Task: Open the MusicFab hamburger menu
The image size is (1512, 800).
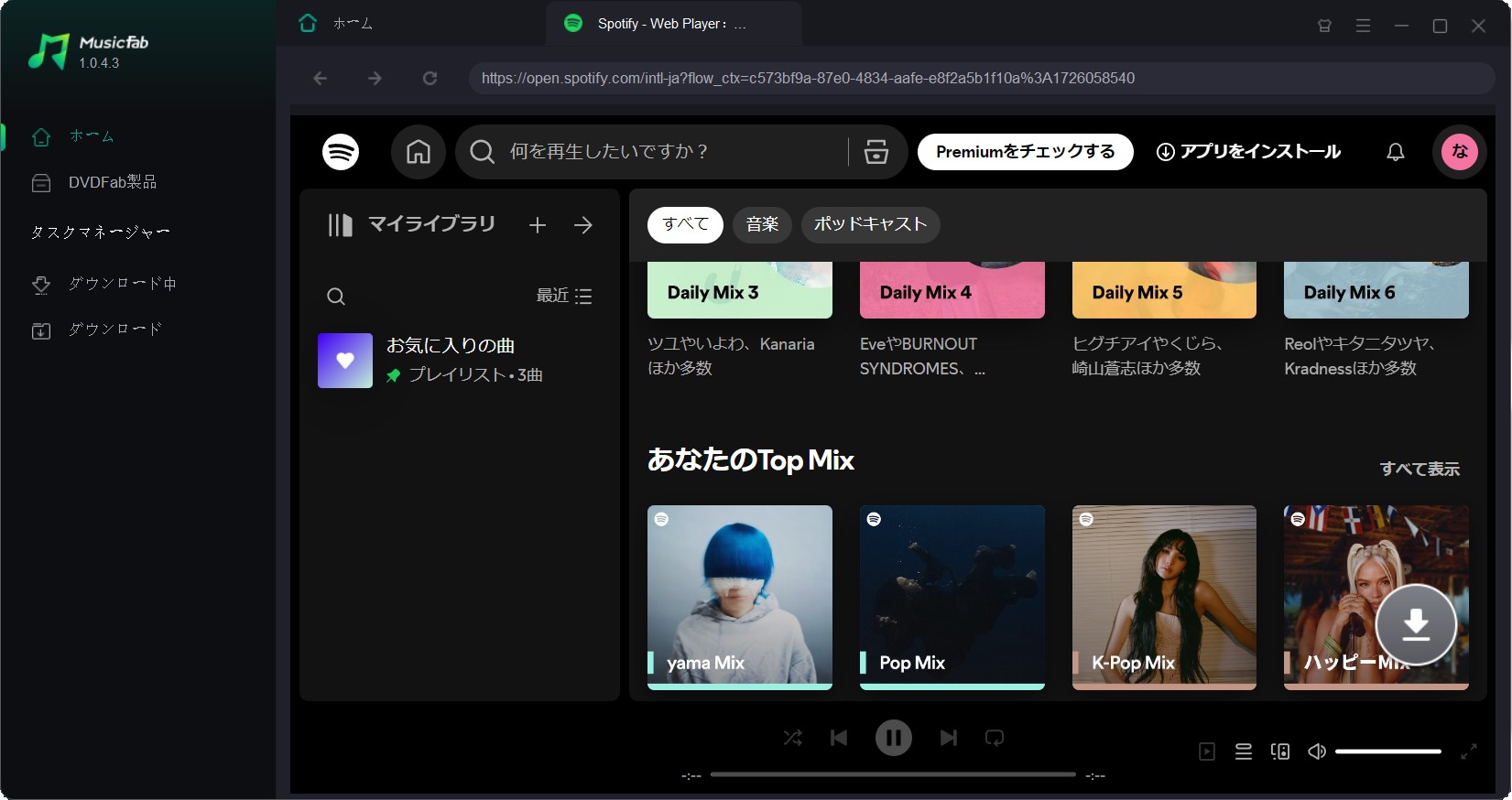Action: tap(1363, 26)
